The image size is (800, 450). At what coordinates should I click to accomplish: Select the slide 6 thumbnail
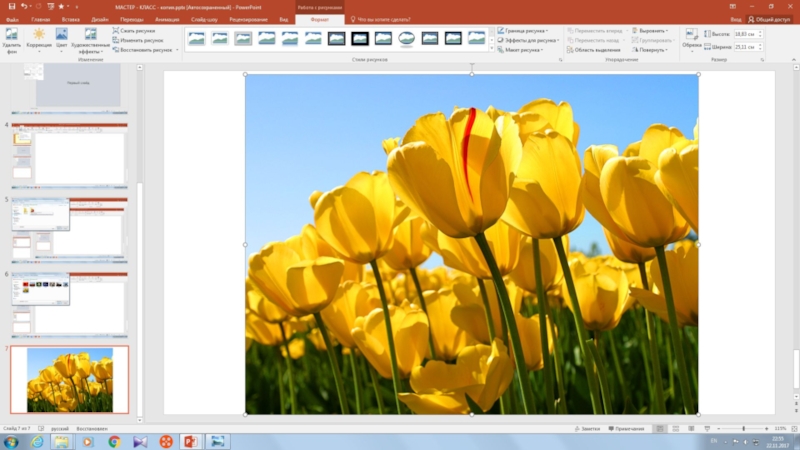point(70,304)
